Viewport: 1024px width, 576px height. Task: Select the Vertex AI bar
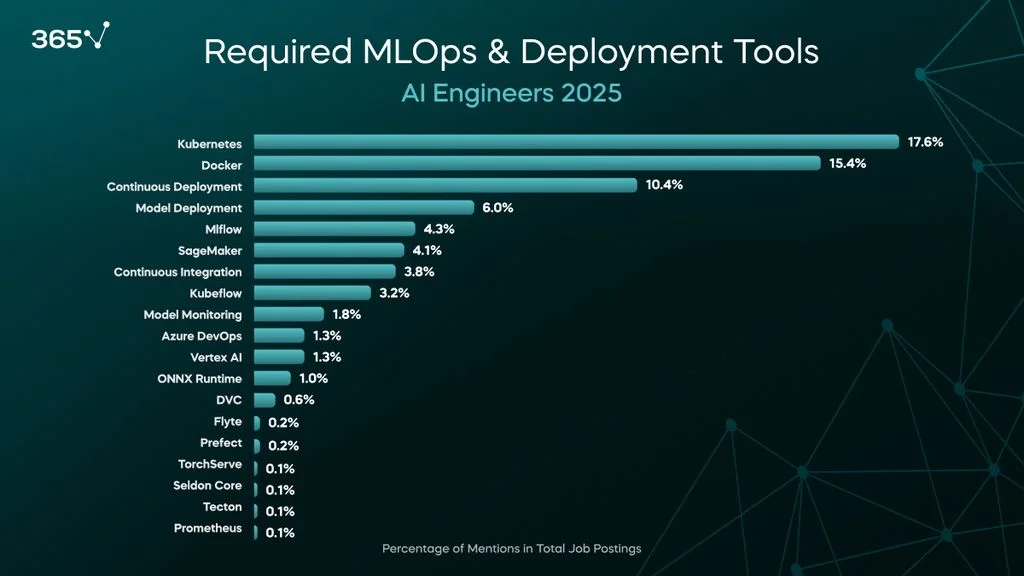click(278, 357)
